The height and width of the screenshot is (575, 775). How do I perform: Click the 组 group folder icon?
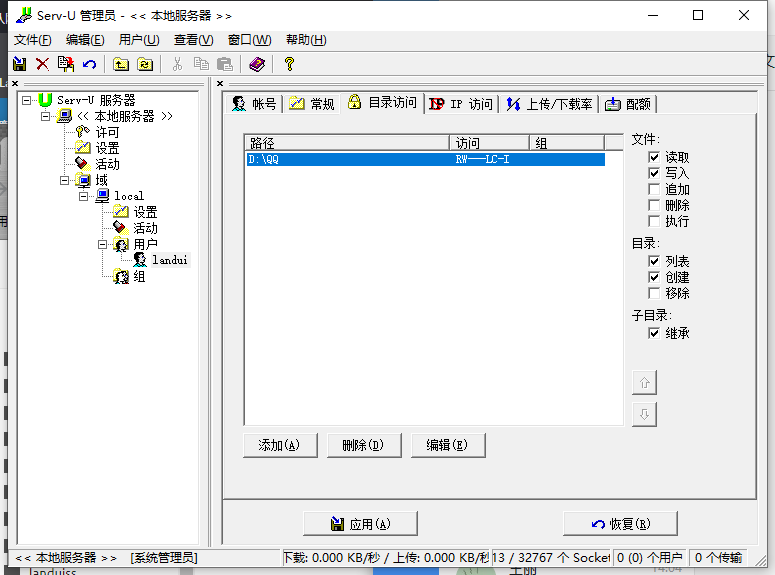(121, 276)
